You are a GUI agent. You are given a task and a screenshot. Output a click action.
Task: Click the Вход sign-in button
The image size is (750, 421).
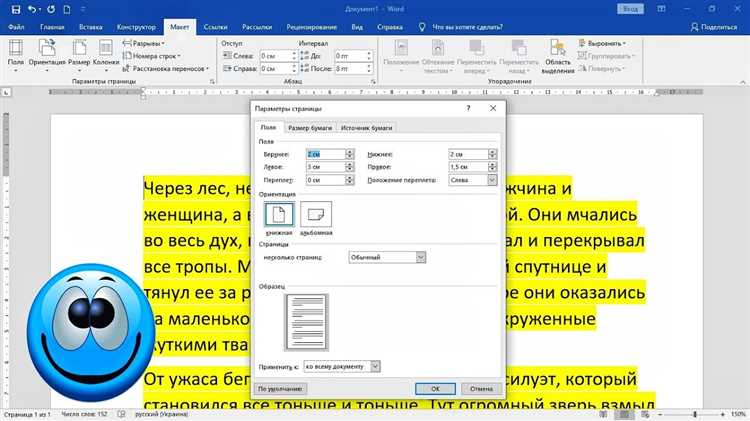(x=630, y=9)
